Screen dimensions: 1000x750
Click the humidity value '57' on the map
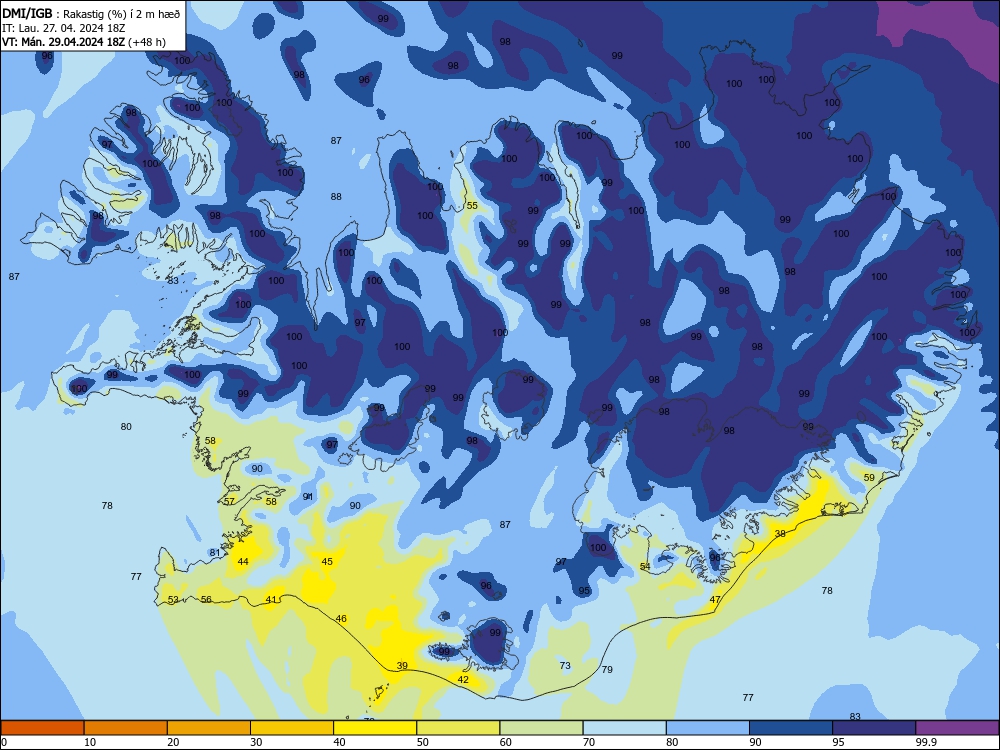tap(229, 501)
